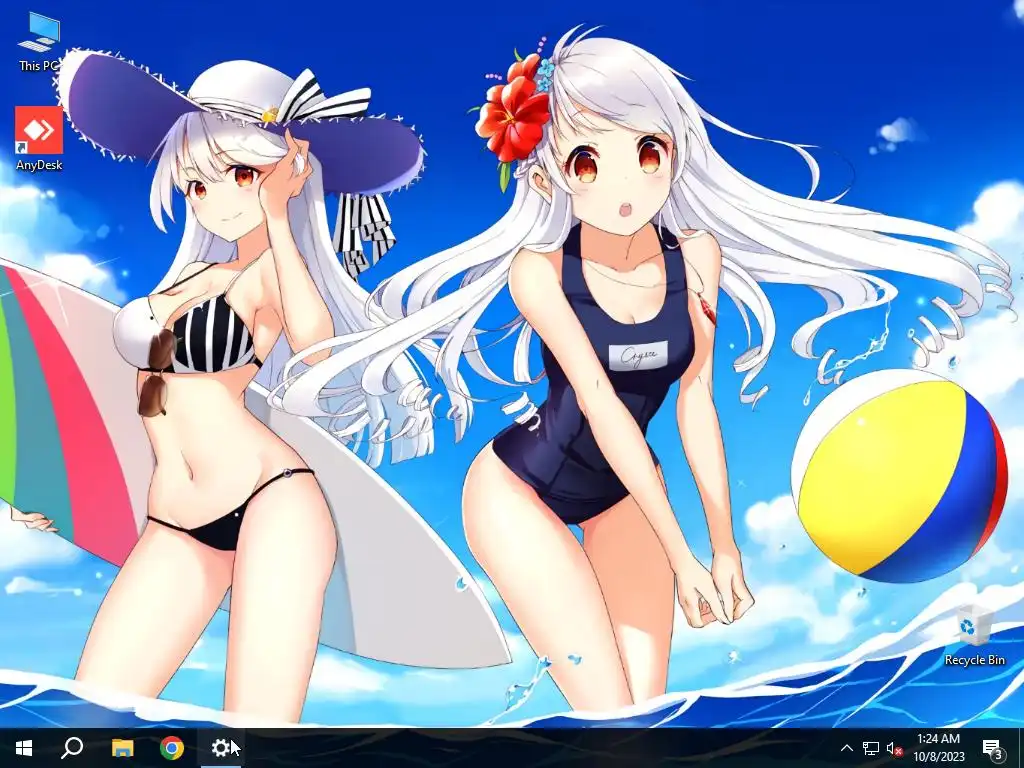Select the AnyDesk desktop shortcut
This screenshot has height=768, width=1024.
click(39, 139)
